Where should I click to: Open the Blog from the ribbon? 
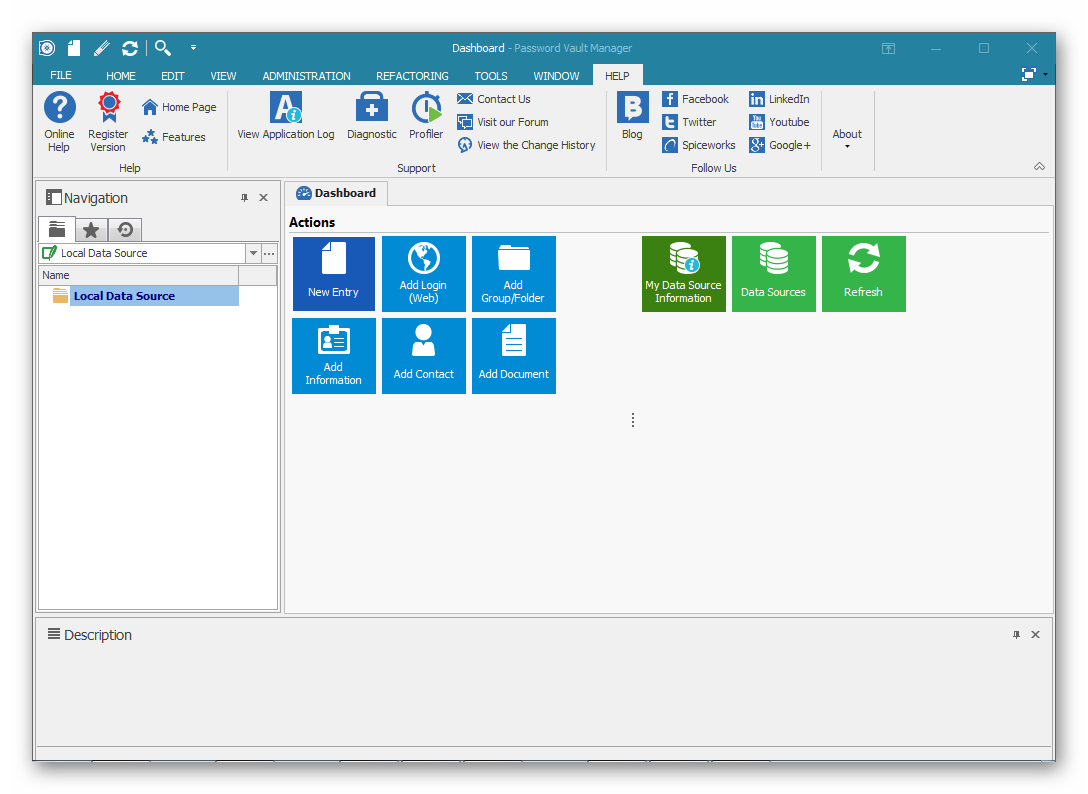[632, 117]
